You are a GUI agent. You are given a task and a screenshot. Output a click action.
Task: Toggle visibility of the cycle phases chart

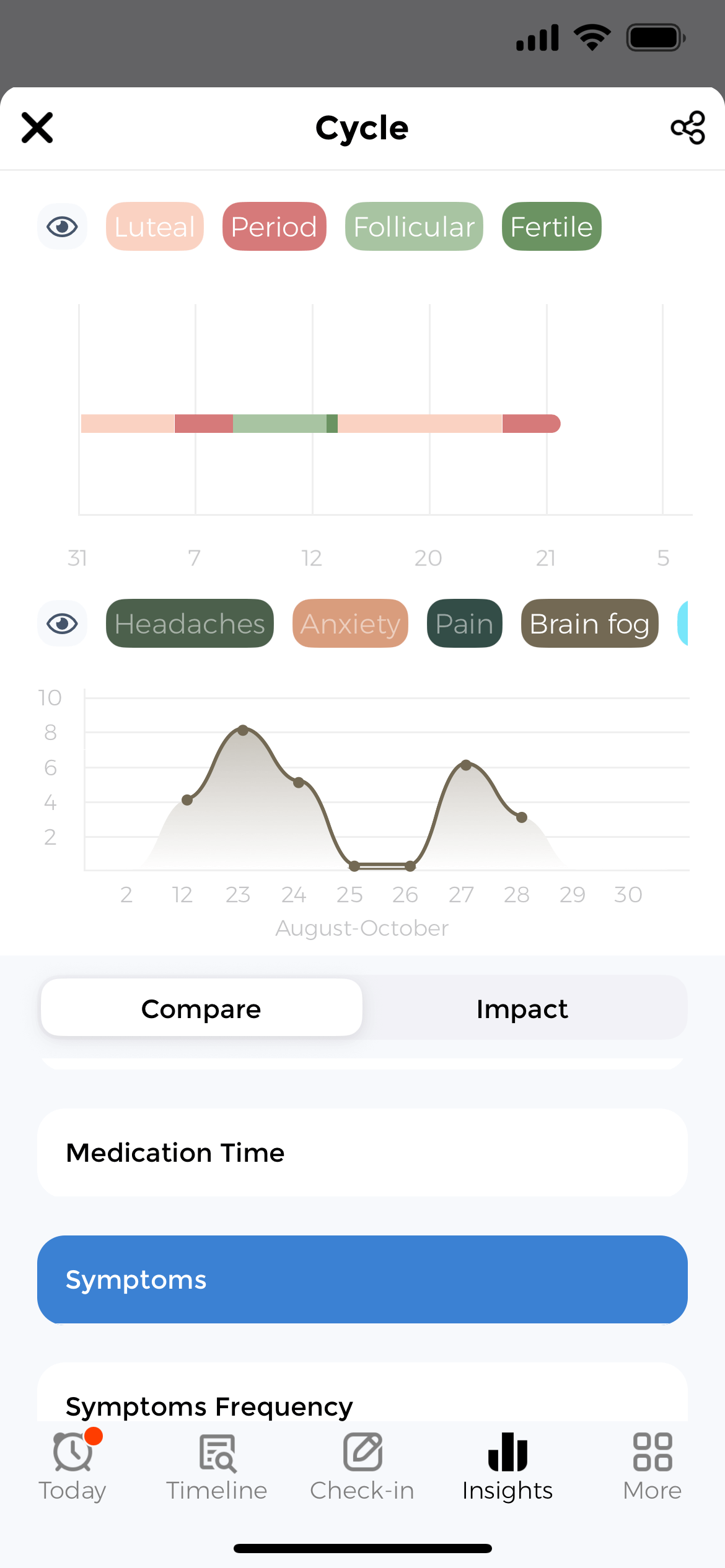pyautogui.click(x=62, y=226)
